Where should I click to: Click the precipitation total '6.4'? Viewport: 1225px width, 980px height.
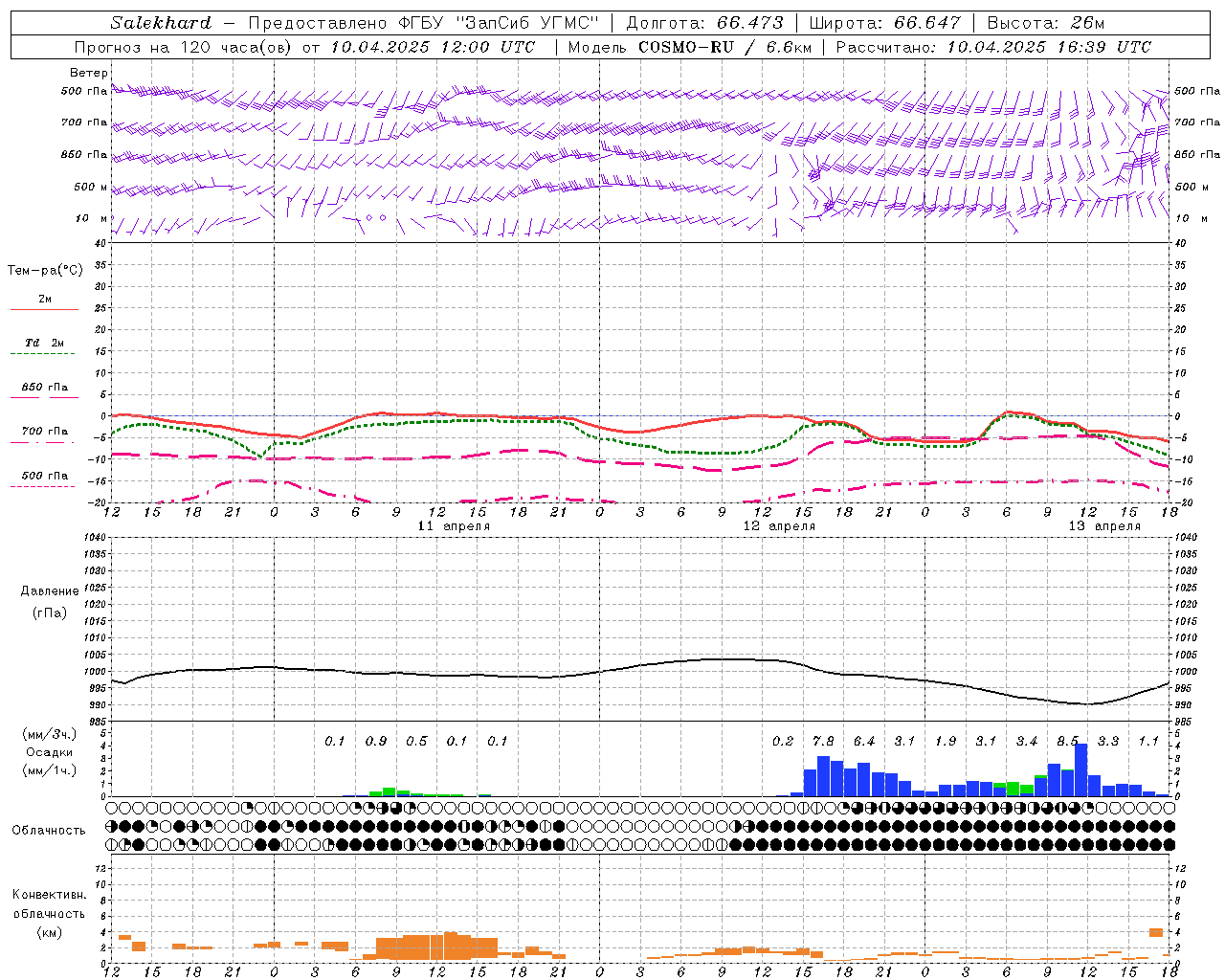coord(864,741)
